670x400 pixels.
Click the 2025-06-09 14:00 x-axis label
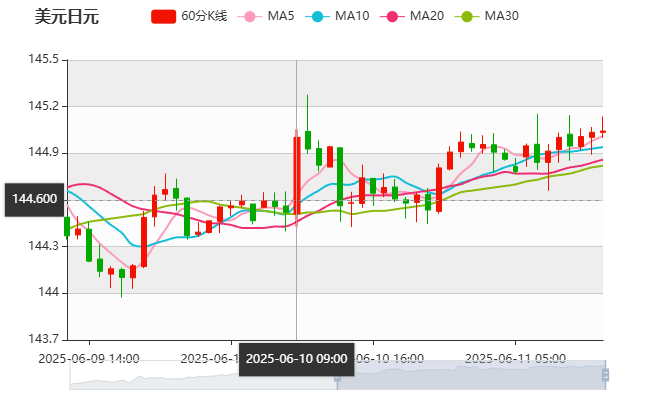coord(88,357)
